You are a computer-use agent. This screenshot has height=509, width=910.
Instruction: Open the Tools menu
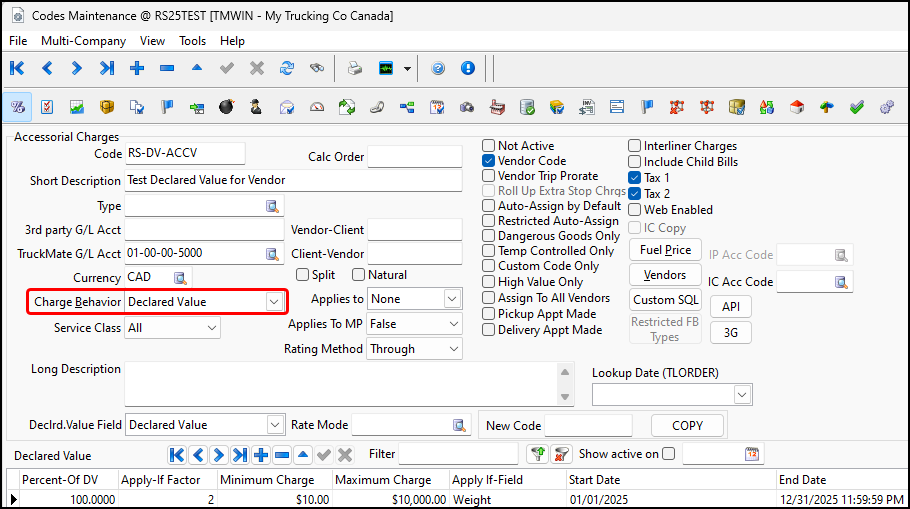coord(192,41)
